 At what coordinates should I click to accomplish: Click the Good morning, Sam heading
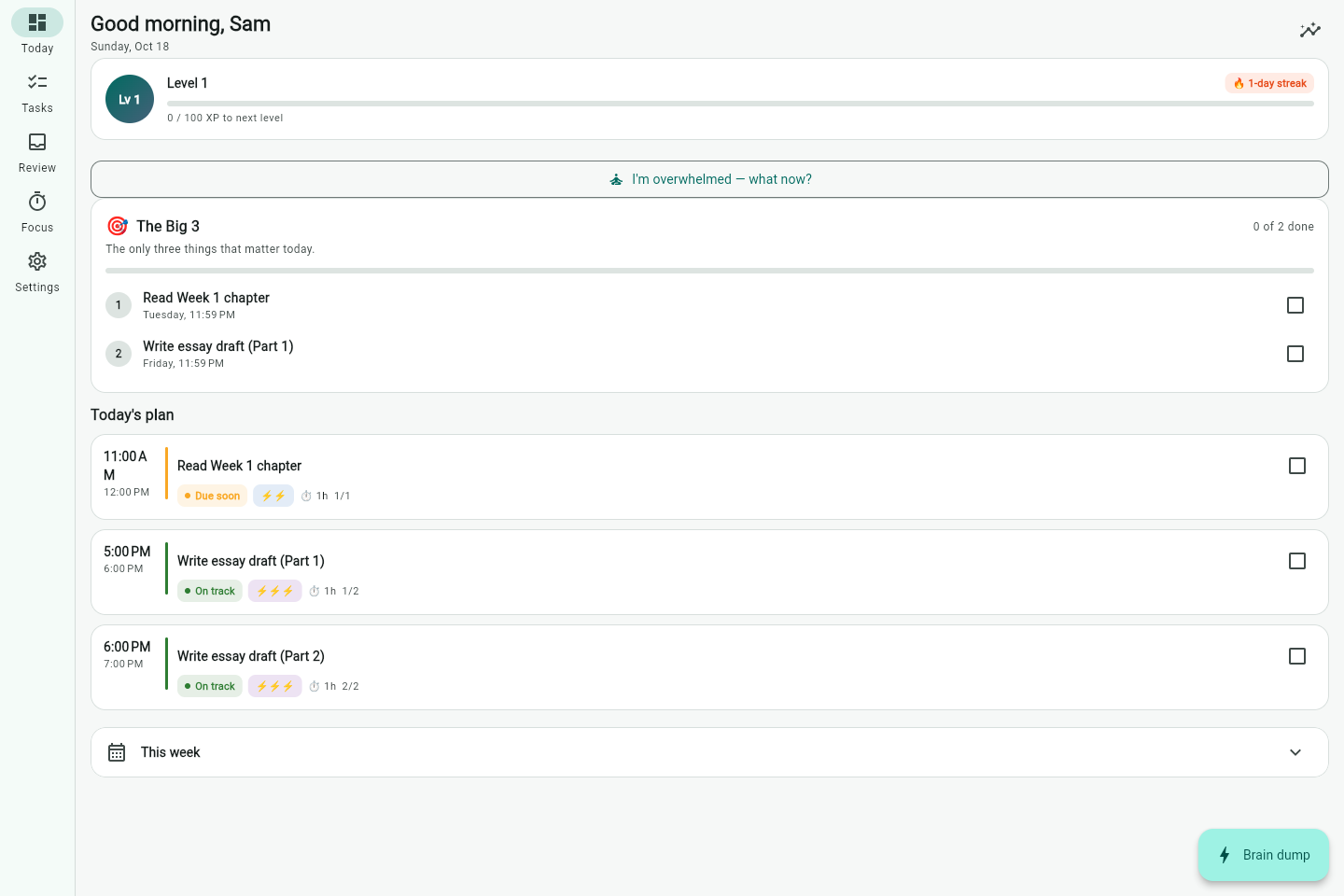[x=180, y=24]
